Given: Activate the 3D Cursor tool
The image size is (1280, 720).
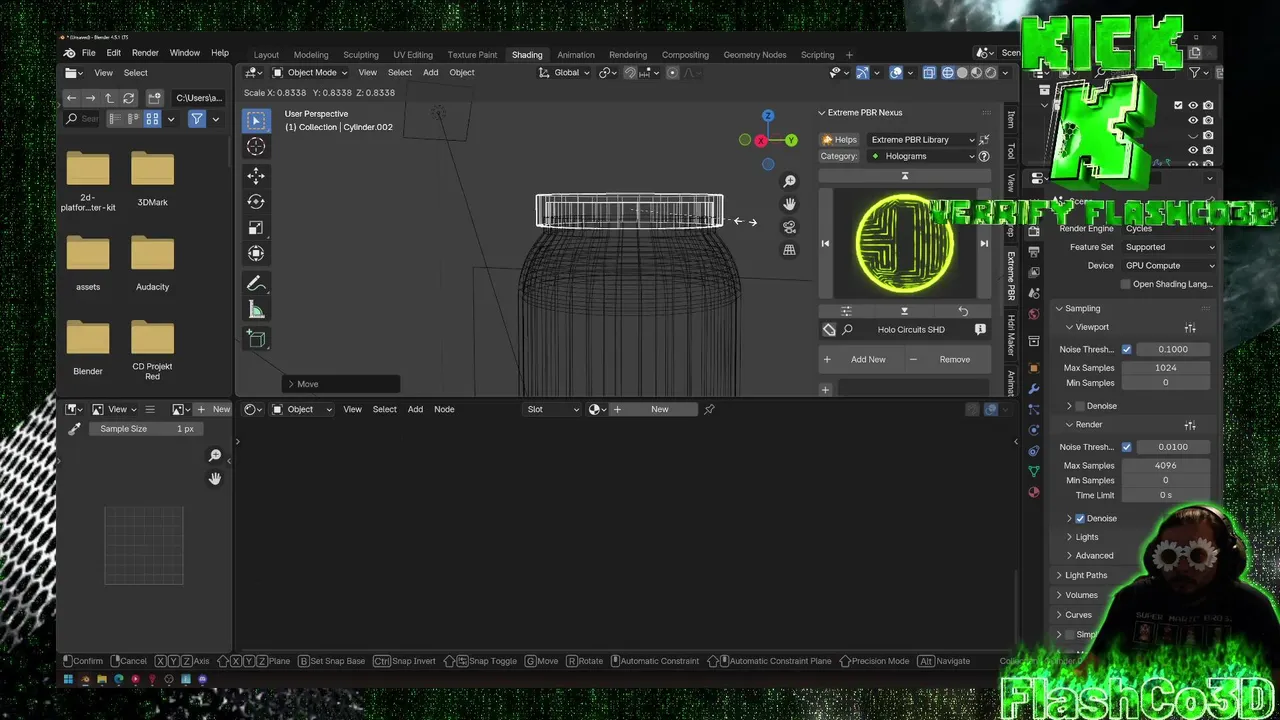Looking at the screenshot, I should tap(256, 147).
